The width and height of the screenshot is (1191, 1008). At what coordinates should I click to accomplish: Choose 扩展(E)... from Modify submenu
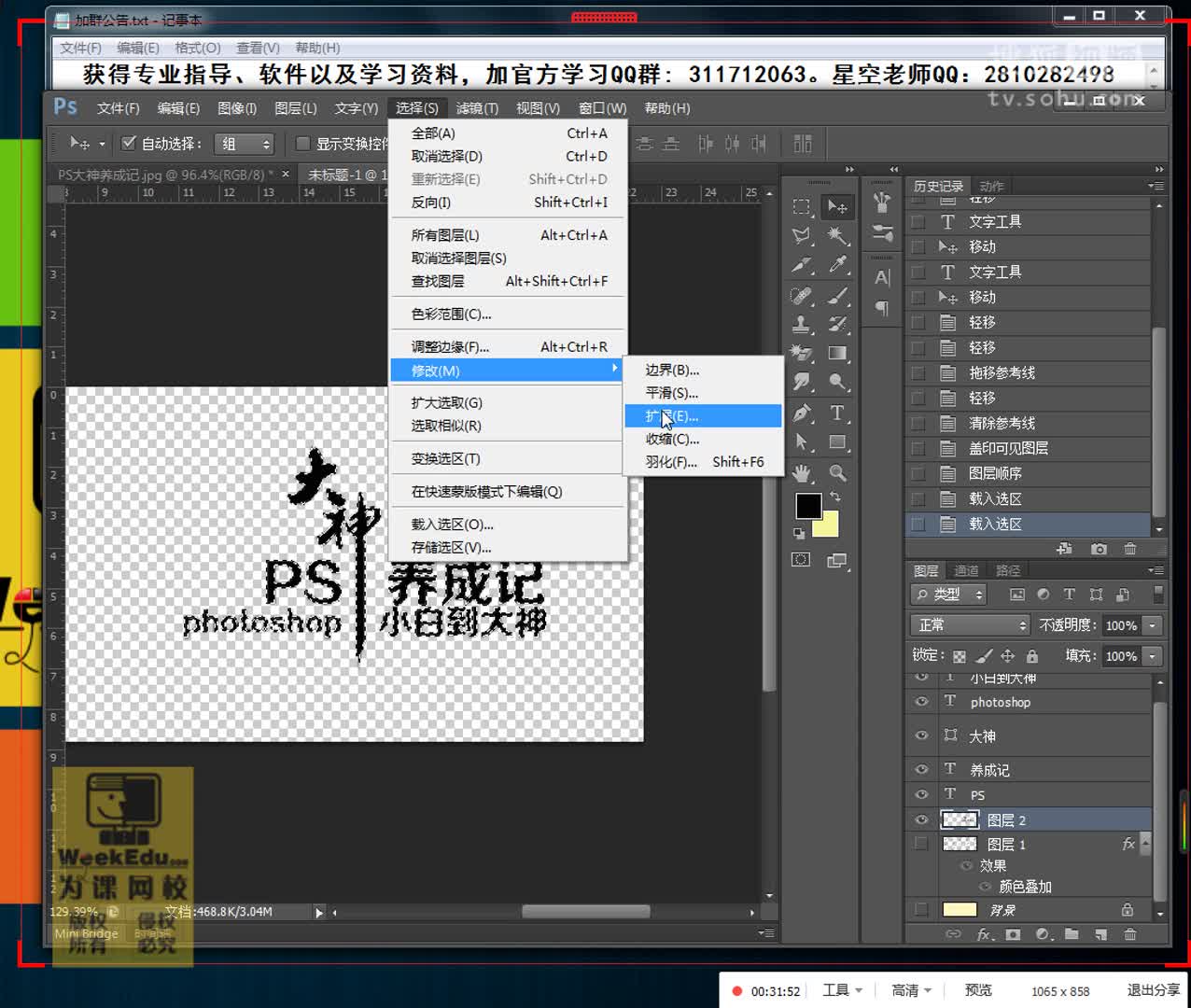click(x=704, y=416)
